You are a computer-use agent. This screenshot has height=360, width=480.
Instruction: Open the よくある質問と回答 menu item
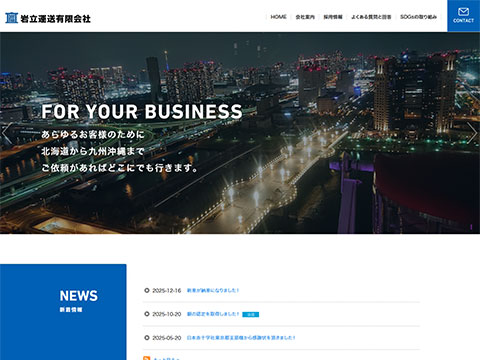tap(371, 17)
